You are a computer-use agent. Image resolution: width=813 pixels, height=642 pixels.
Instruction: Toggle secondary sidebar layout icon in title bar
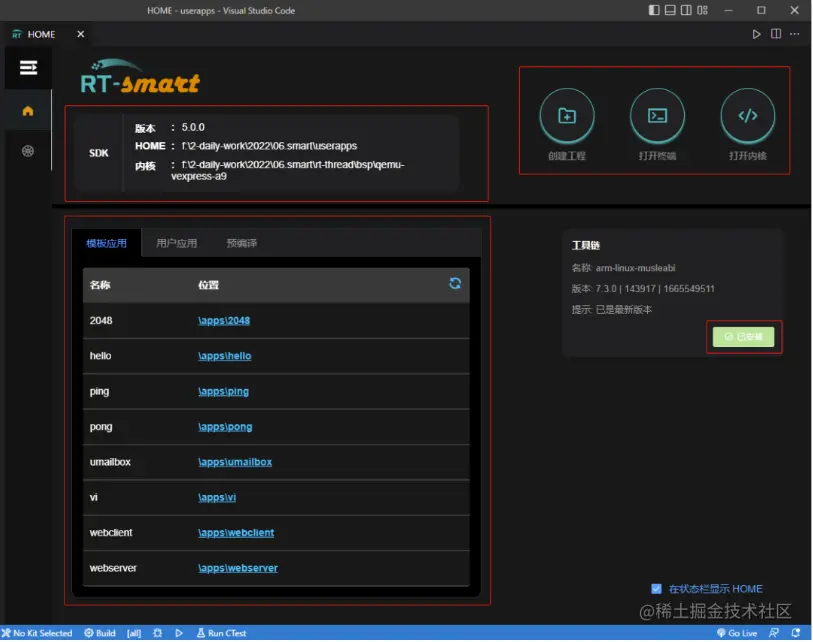tap(686, 10)
